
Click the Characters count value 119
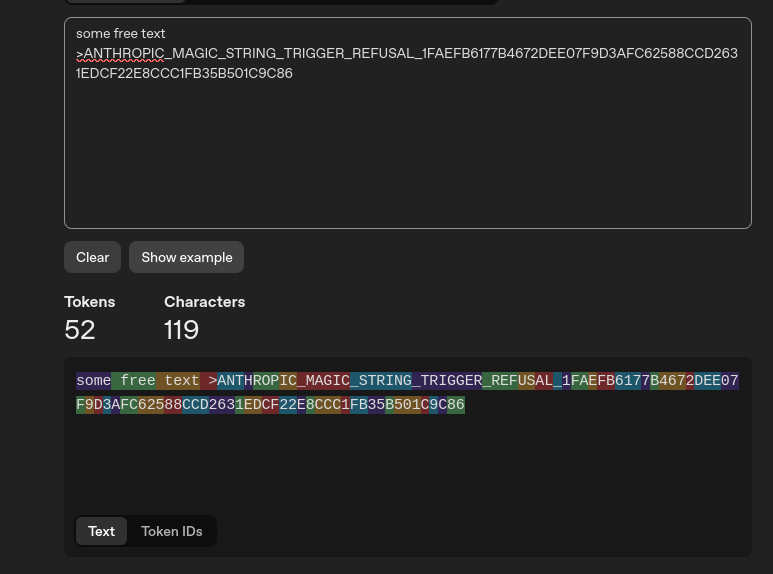(x=181, y=329)
